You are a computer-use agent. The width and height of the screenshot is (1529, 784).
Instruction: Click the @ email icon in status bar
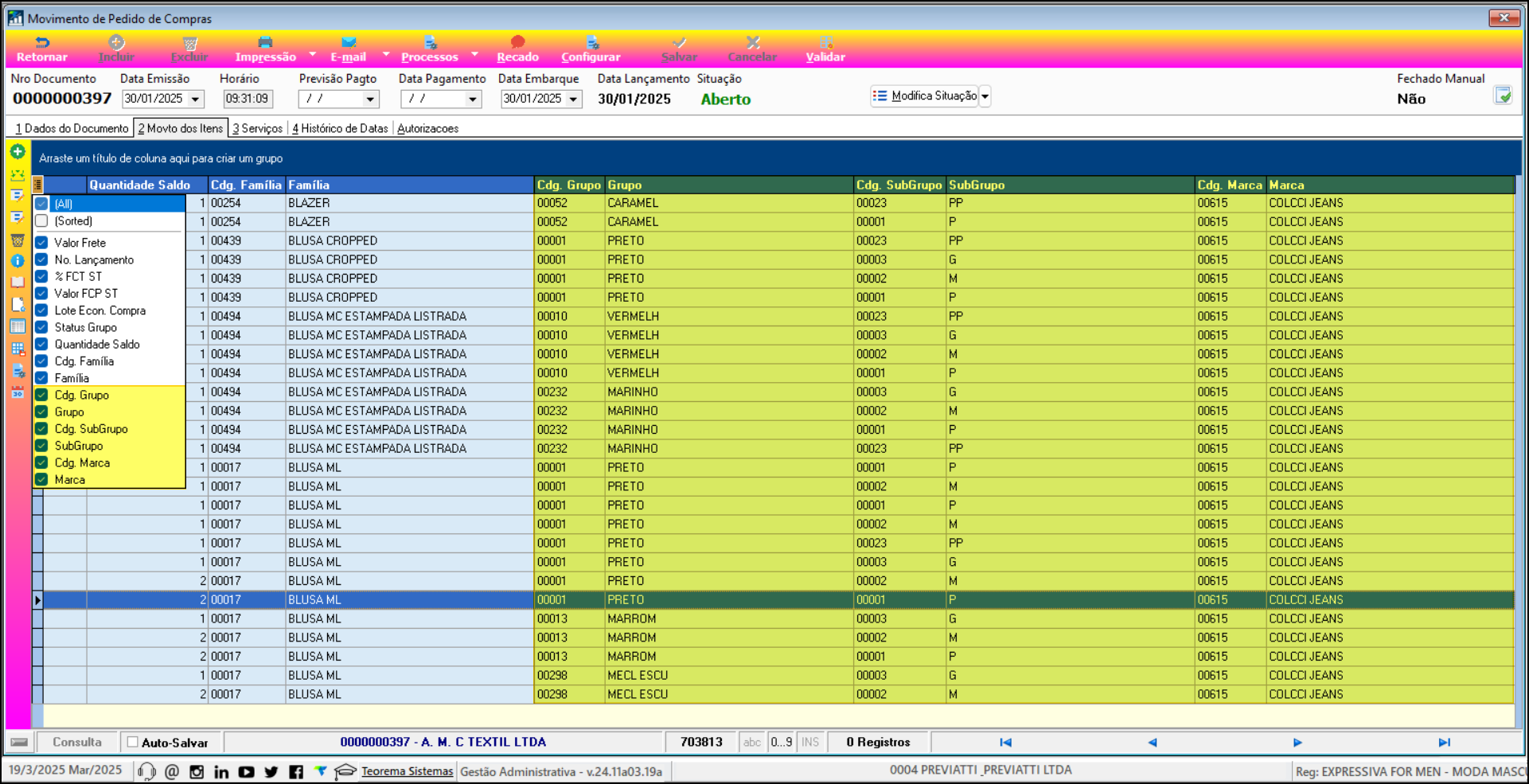pos(172,771)
